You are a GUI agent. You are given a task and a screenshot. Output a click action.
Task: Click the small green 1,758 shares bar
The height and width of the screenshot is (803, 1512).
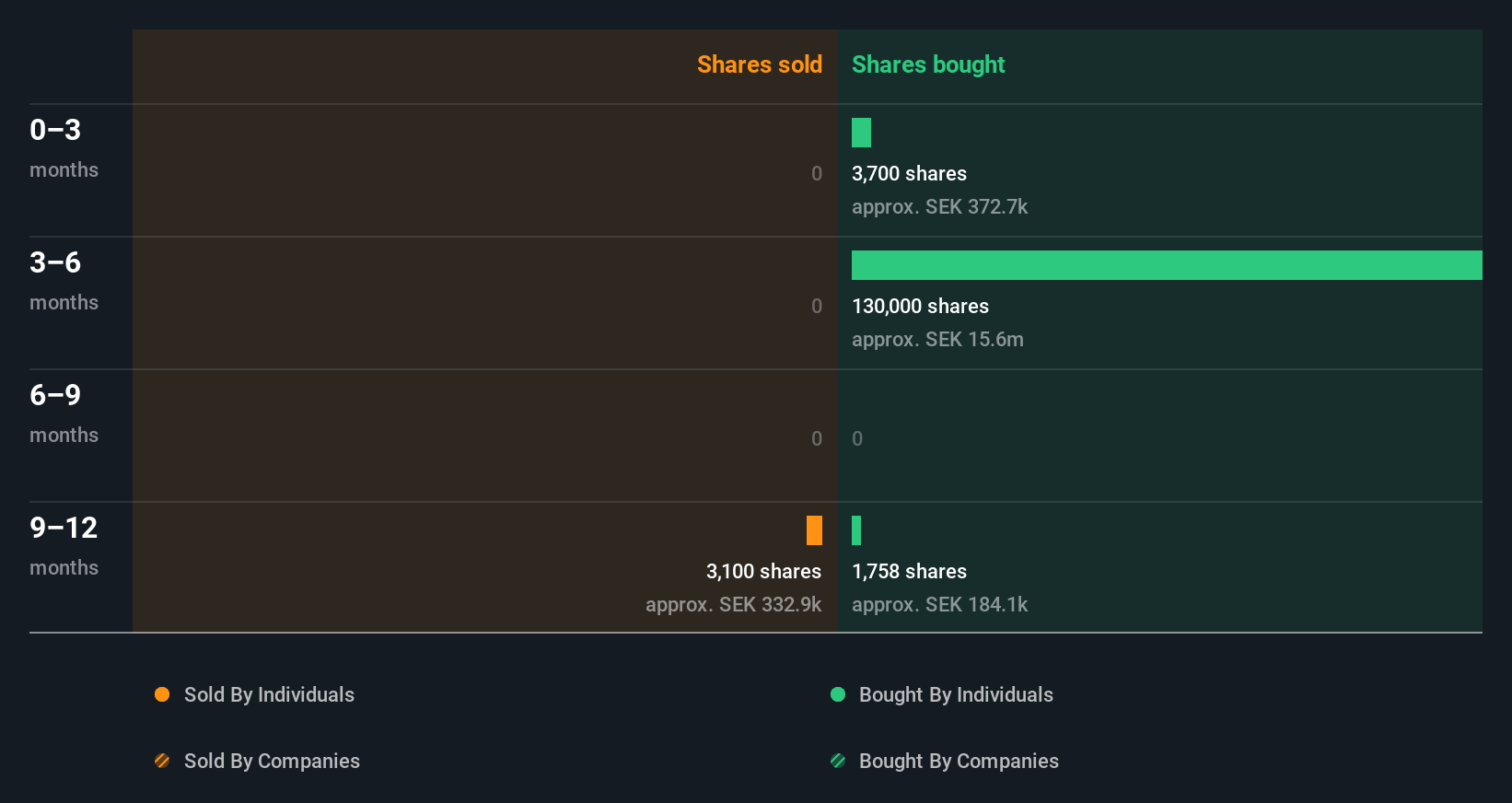point(856,530)
